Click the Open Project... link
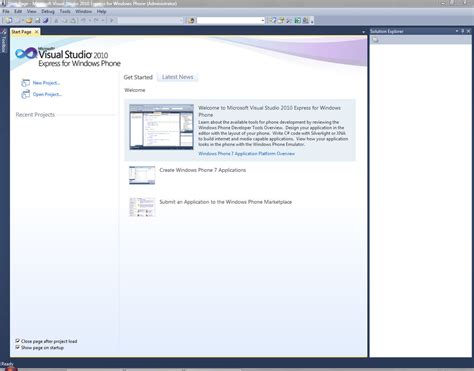Viewport: 474px width, 371px height. (47, 94)
